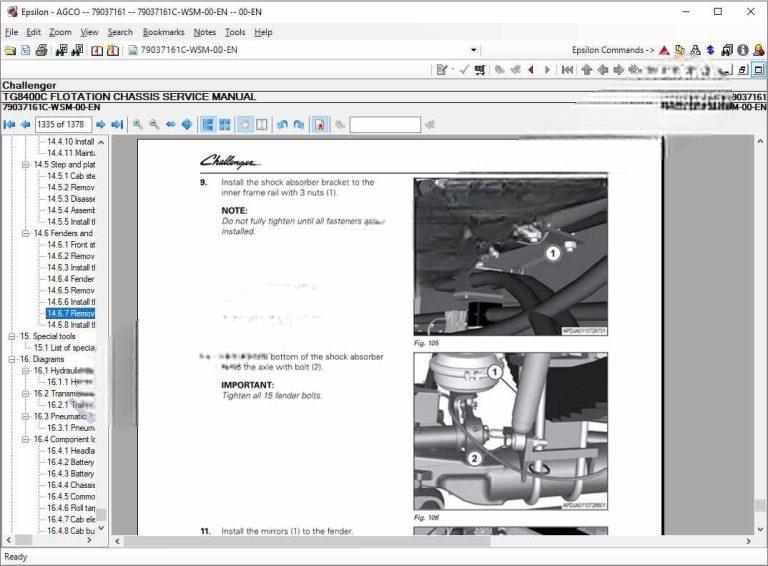The image size is (768, 566).
Task: Click the first open-book toolbar icon
Action: click(x=97, y=50)
